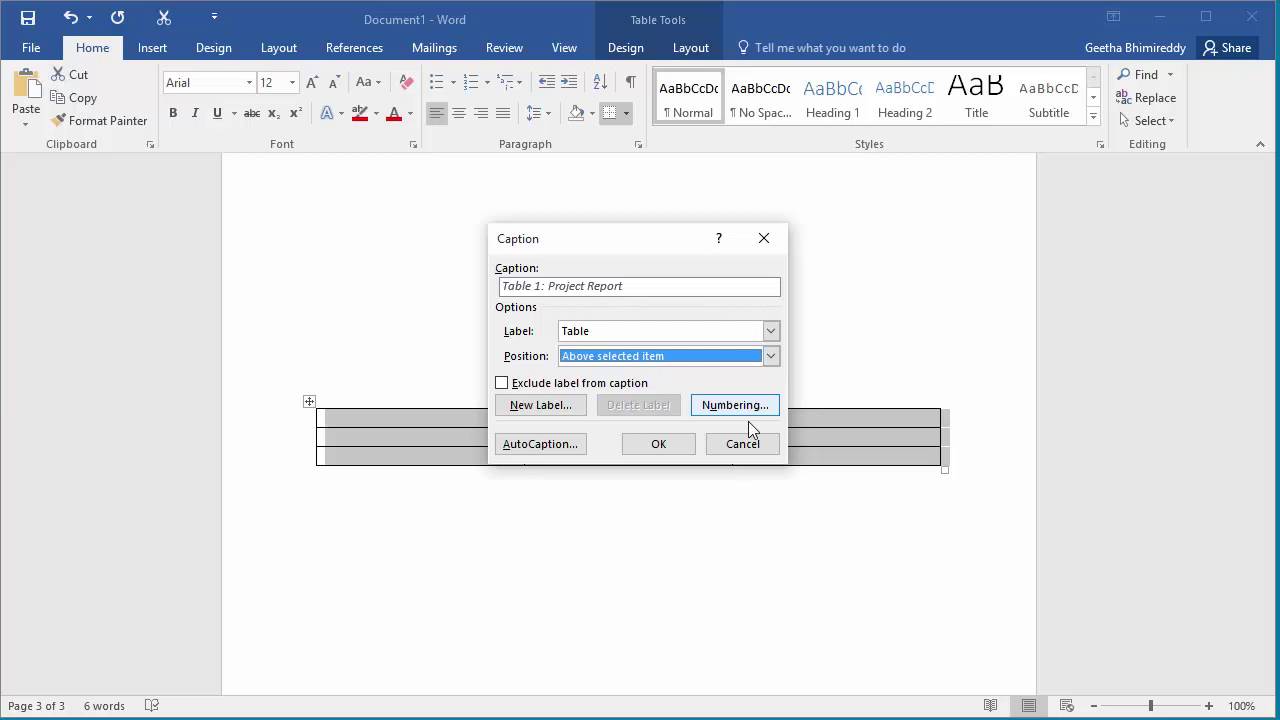
Task: Click New Label button
Action: click(540, 405)
